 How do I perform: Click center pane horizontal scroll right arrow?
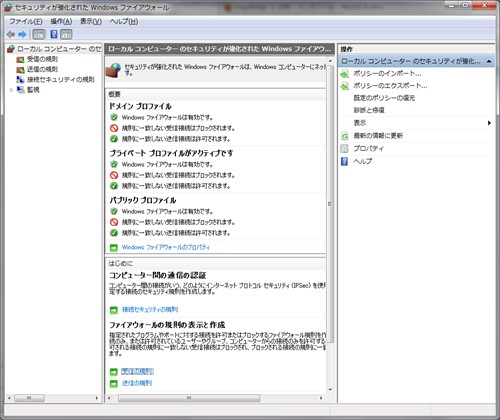tap(321, 398)
